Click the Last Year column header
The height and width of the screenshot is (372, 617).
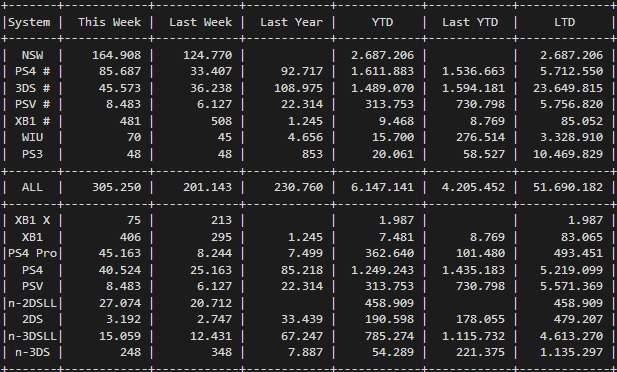291,22
